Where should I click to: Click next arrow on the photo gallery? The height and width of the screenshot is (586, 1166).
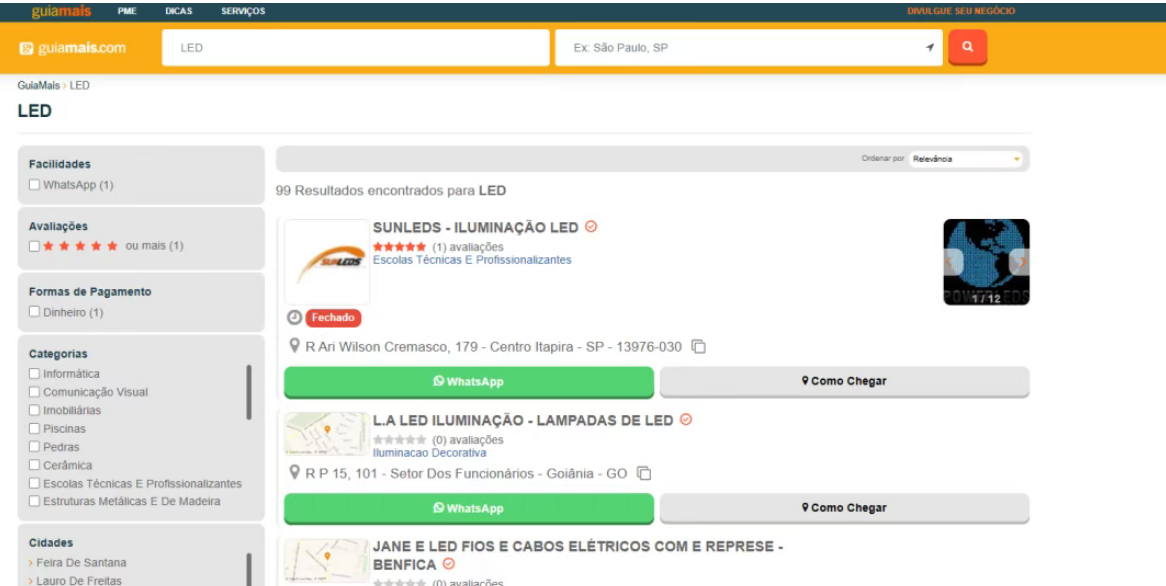[1018, 261]
